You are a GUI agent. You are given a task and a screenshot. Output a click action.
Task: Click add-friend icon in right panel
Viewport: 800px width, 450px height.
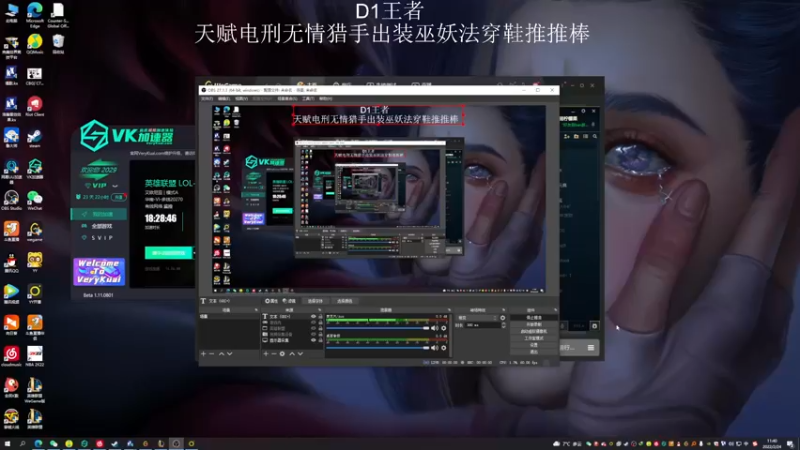(x=567, y=136)
